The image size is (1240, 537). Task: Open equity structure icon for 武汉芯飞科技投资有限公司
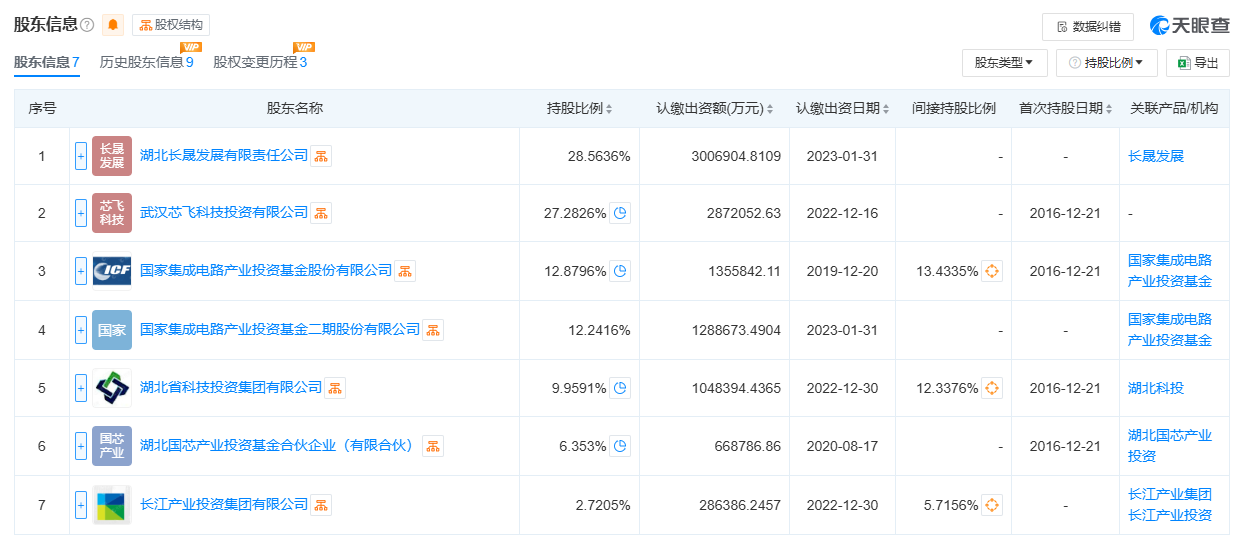coord(320,213)
